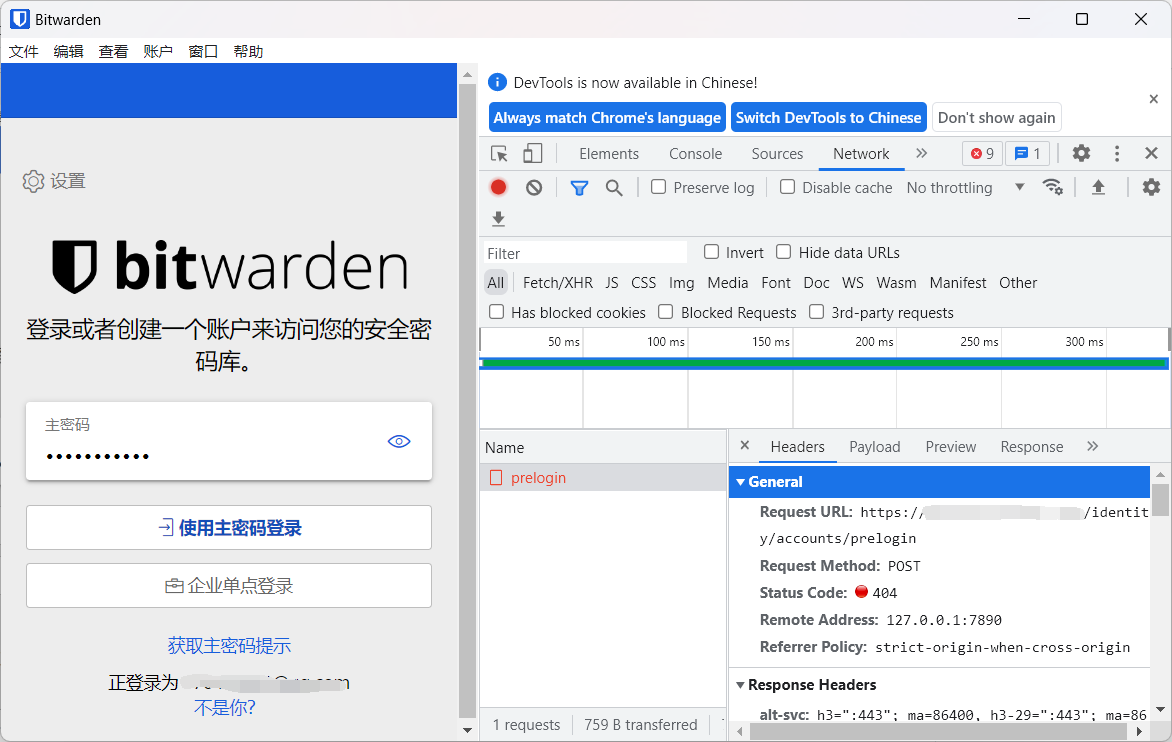Open the 账户 menu
Screen dimensions: 1172x742
click(158, 52)
